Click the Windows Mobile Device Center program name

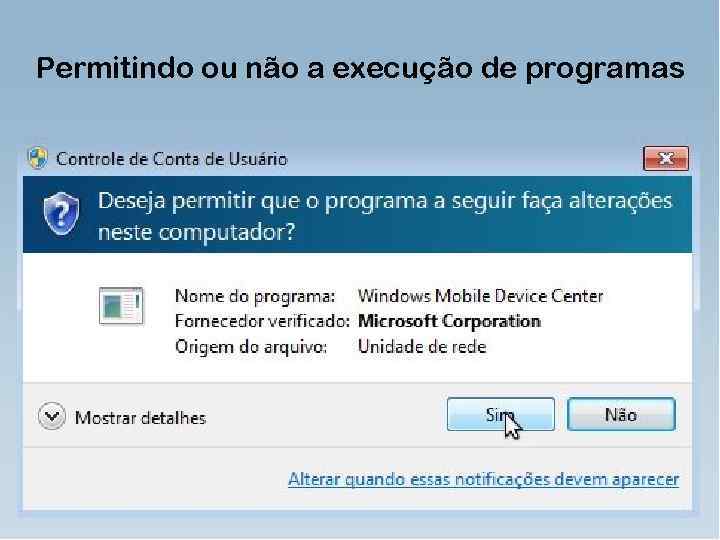[x=480, y=296]
